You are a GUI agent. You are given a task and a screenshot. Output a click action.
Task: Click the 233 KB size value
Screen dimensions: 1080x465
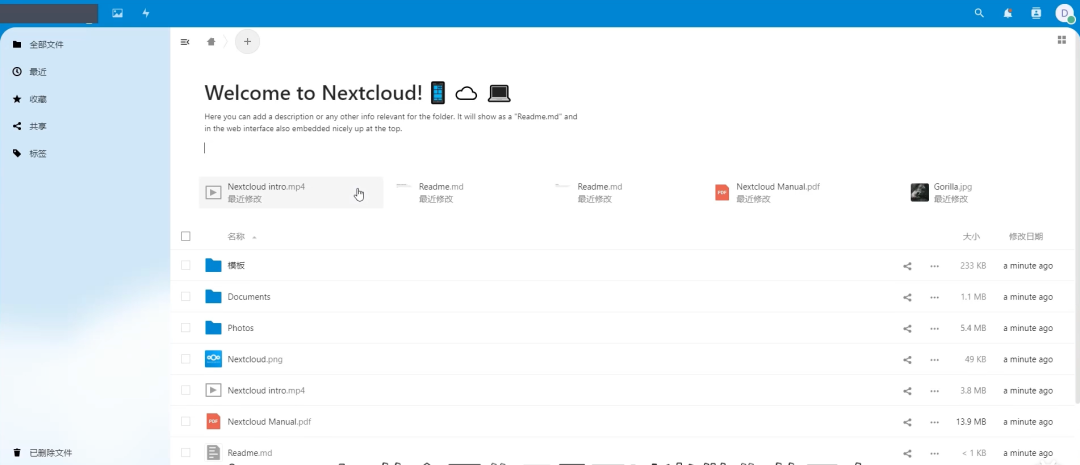tap(973, 266)
